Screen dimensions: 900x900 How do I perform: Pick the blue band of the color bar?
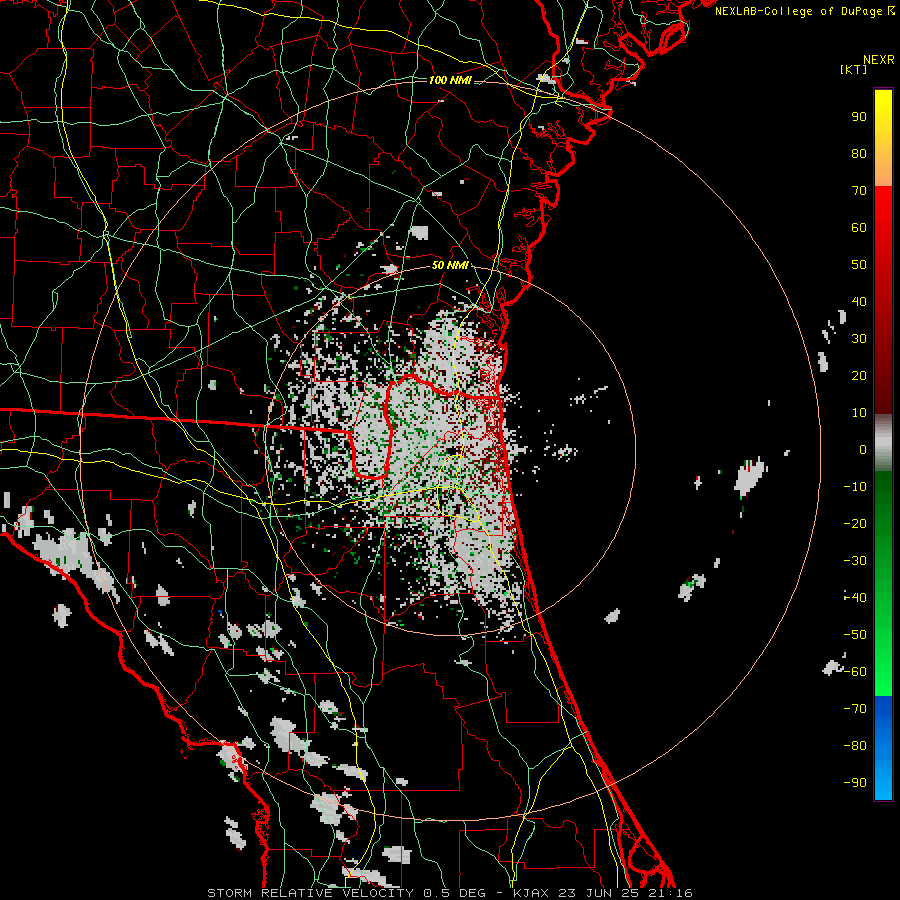(x=883, y=748)
